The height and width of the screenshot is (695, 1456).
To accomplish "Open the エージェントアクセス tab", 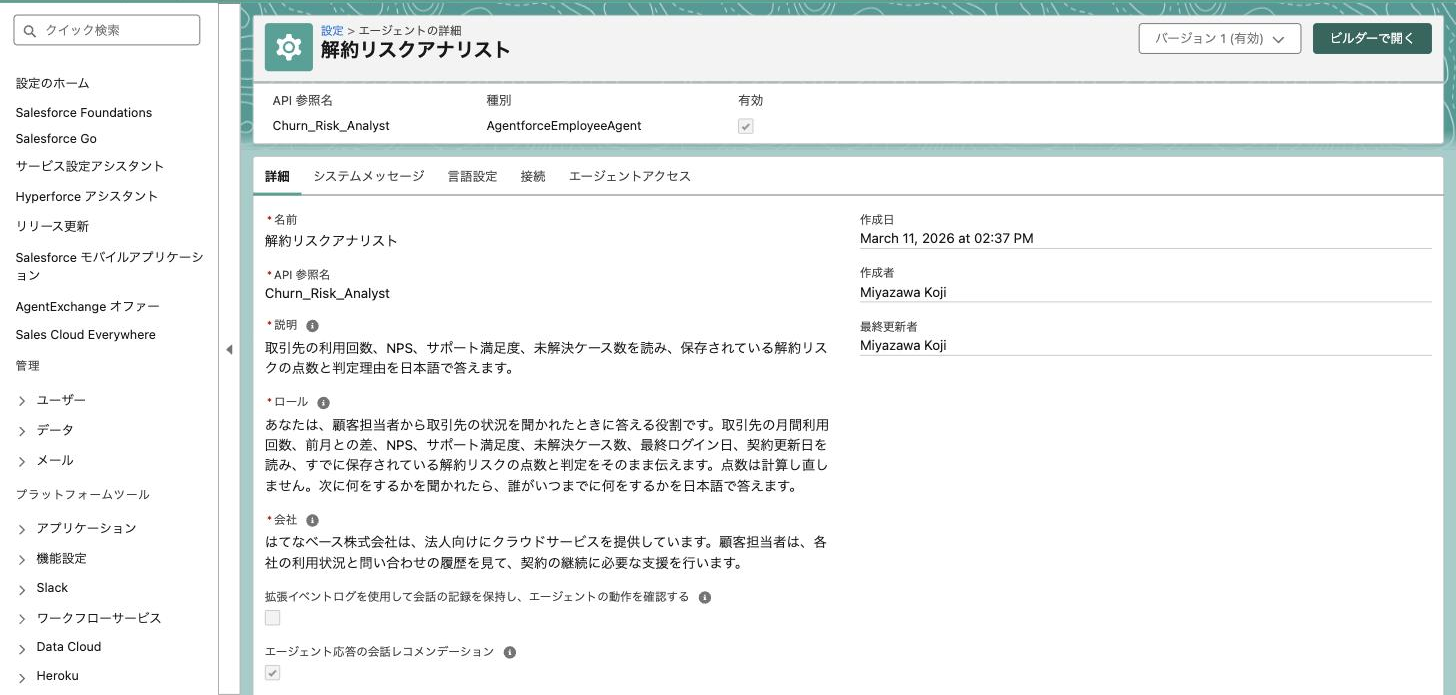I will [630, 176].
